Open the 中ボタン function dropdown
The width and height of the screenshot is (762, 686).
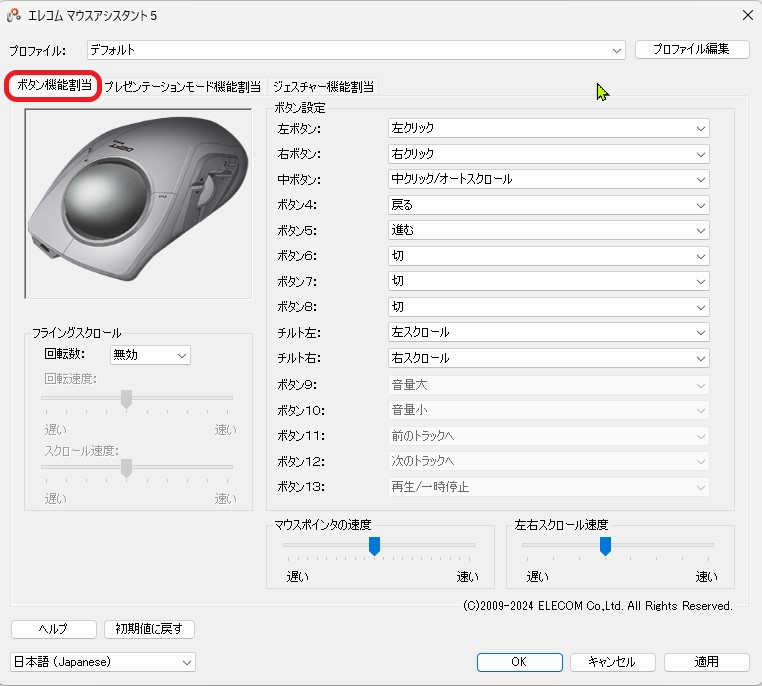tap(549, 179)
